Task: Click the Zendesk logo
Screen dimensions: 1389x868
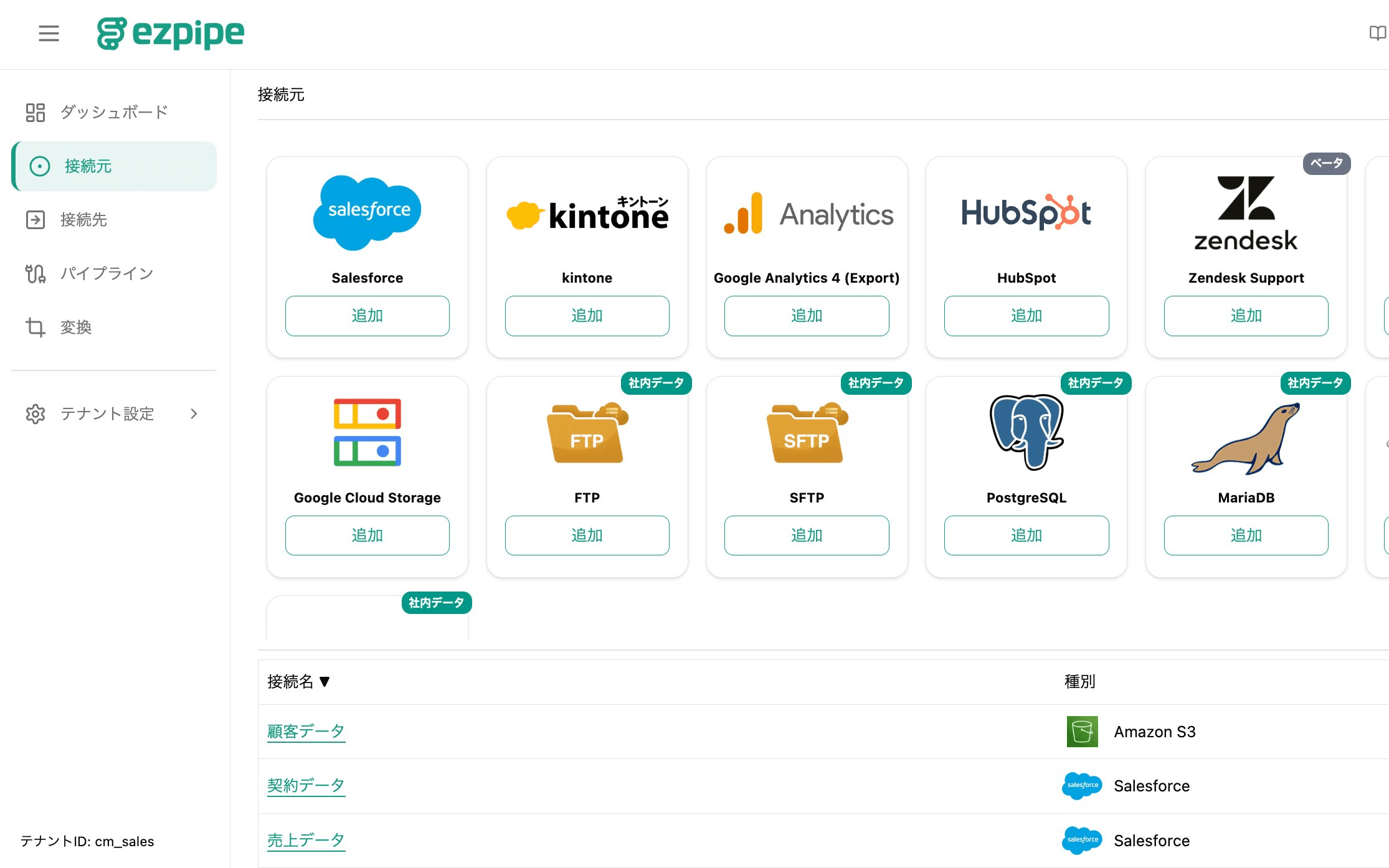Action: click(x=1246, y=213)
